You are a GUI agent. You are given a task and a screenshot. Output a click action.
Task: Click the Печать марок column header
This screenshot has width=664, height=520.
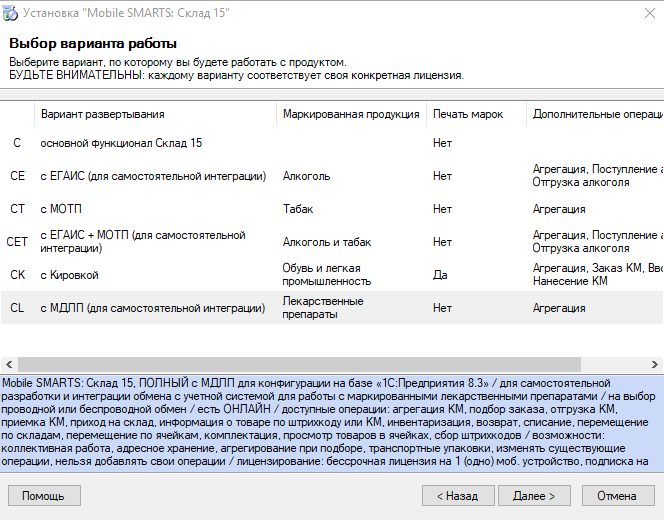click(x=476, y=114)
